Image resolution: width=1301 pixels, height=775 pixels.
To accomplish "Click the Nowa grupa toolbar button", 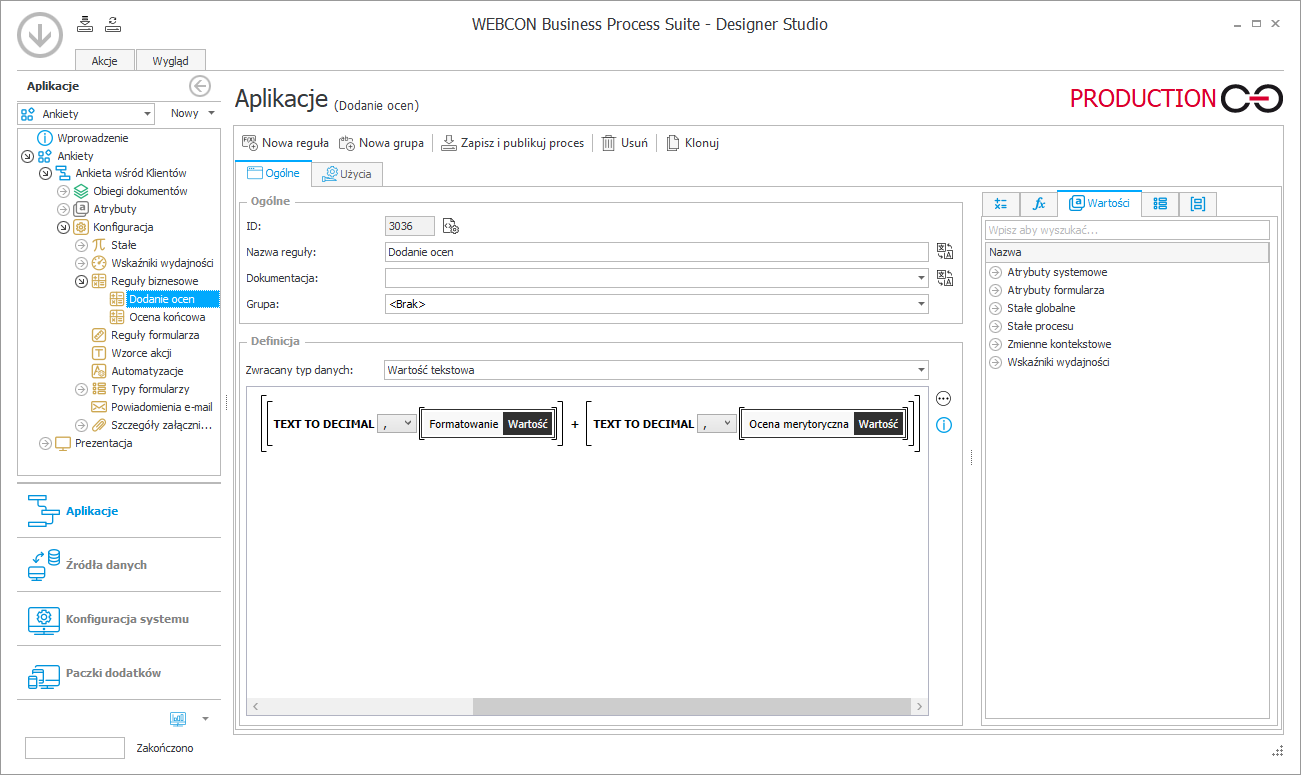I will click(381, 143).
